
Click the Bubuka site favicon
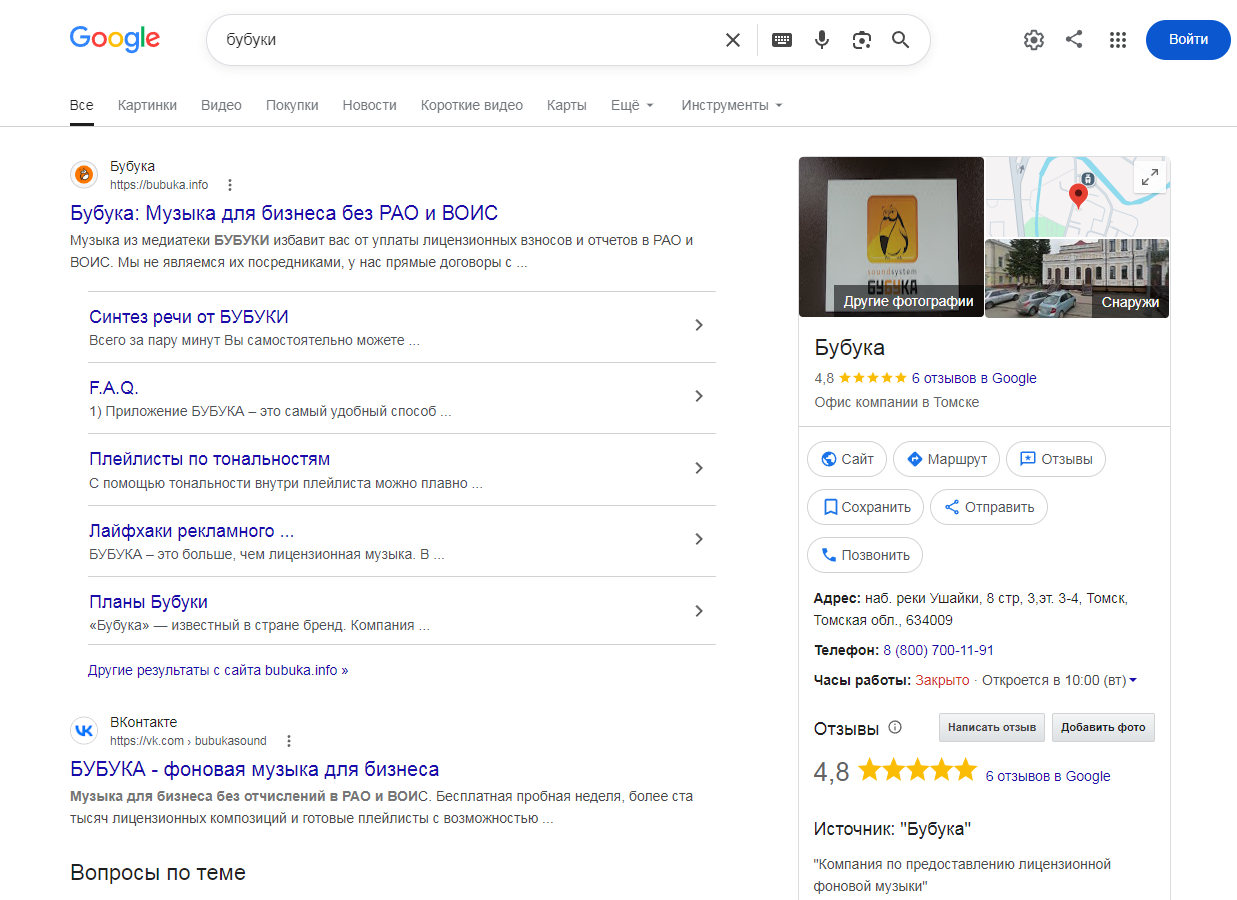click(85, 175)
